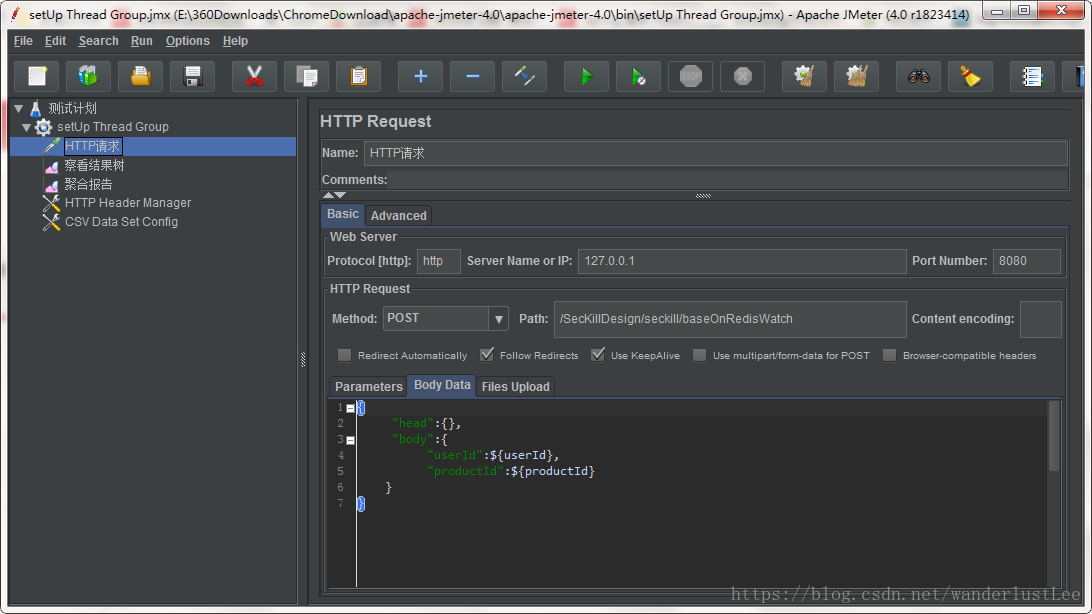This screenshot has width=1092, height=614.
Task: Open the Templates icon in toolbar
Action: [x=88, y=76]
